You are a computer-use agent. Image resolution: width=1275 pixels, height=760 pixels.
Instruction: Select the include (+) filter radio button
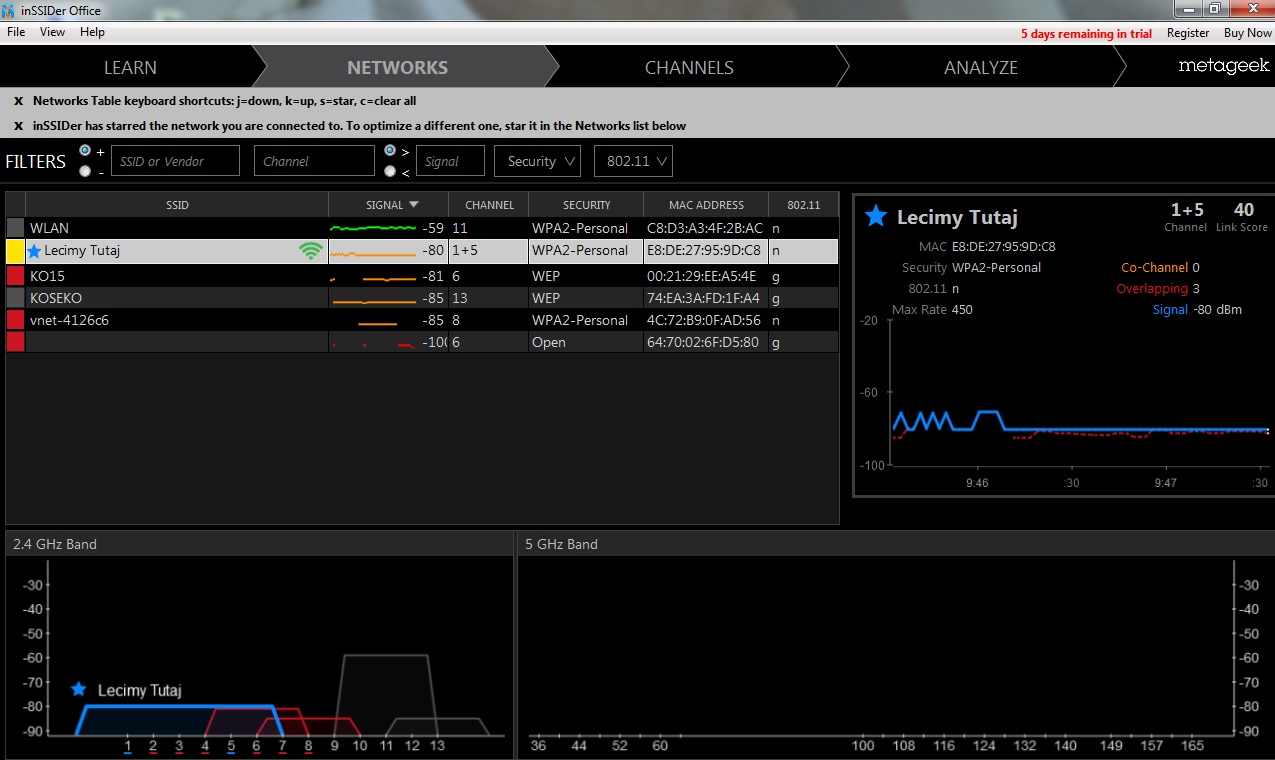(x=85, y=150)
